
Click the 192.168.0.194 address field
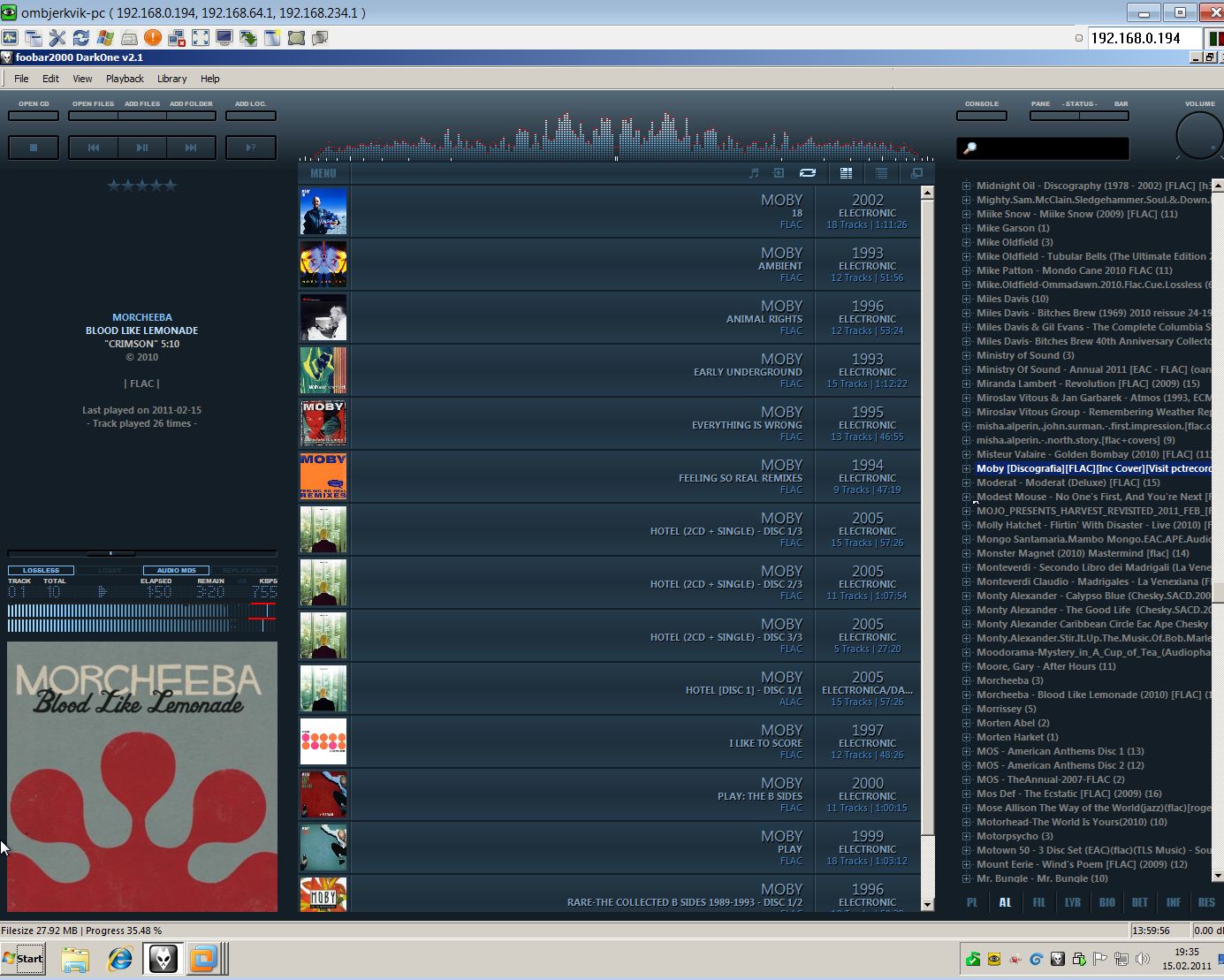coord(1143,38)
